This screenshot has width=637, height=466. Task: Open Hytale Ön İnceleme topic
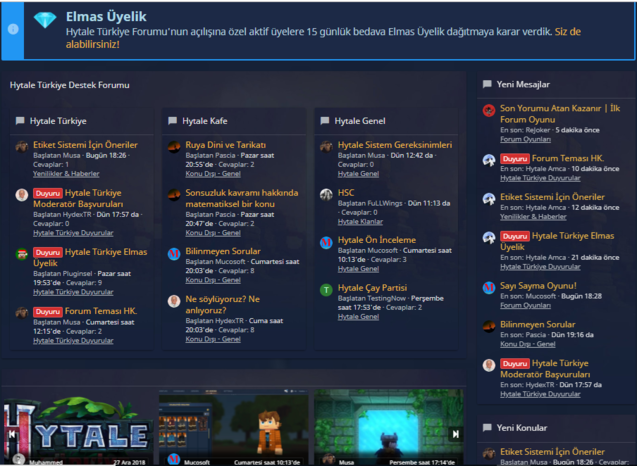377,240
